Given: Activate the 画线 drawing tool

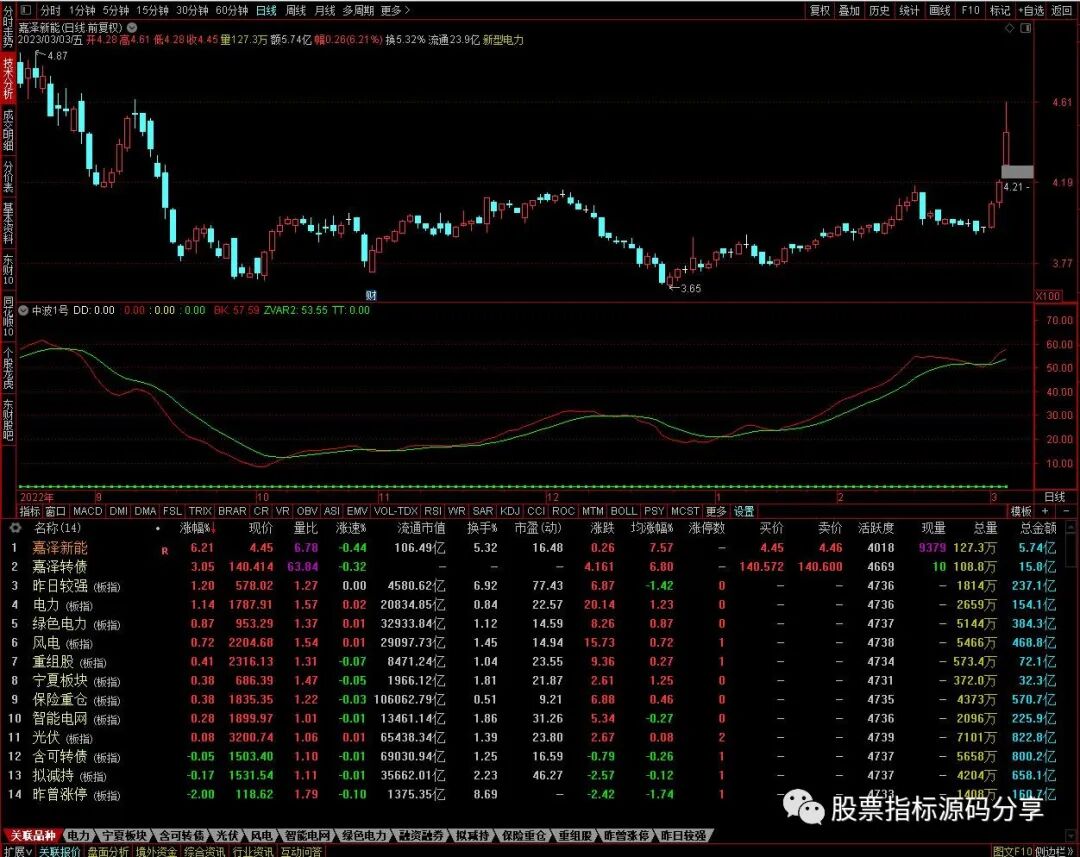Looking at the screenshot, I should click(x=939, y=10).
